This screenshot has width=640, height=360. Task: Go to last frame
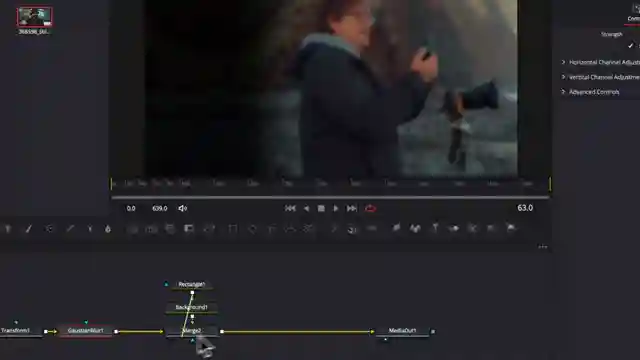351,209
